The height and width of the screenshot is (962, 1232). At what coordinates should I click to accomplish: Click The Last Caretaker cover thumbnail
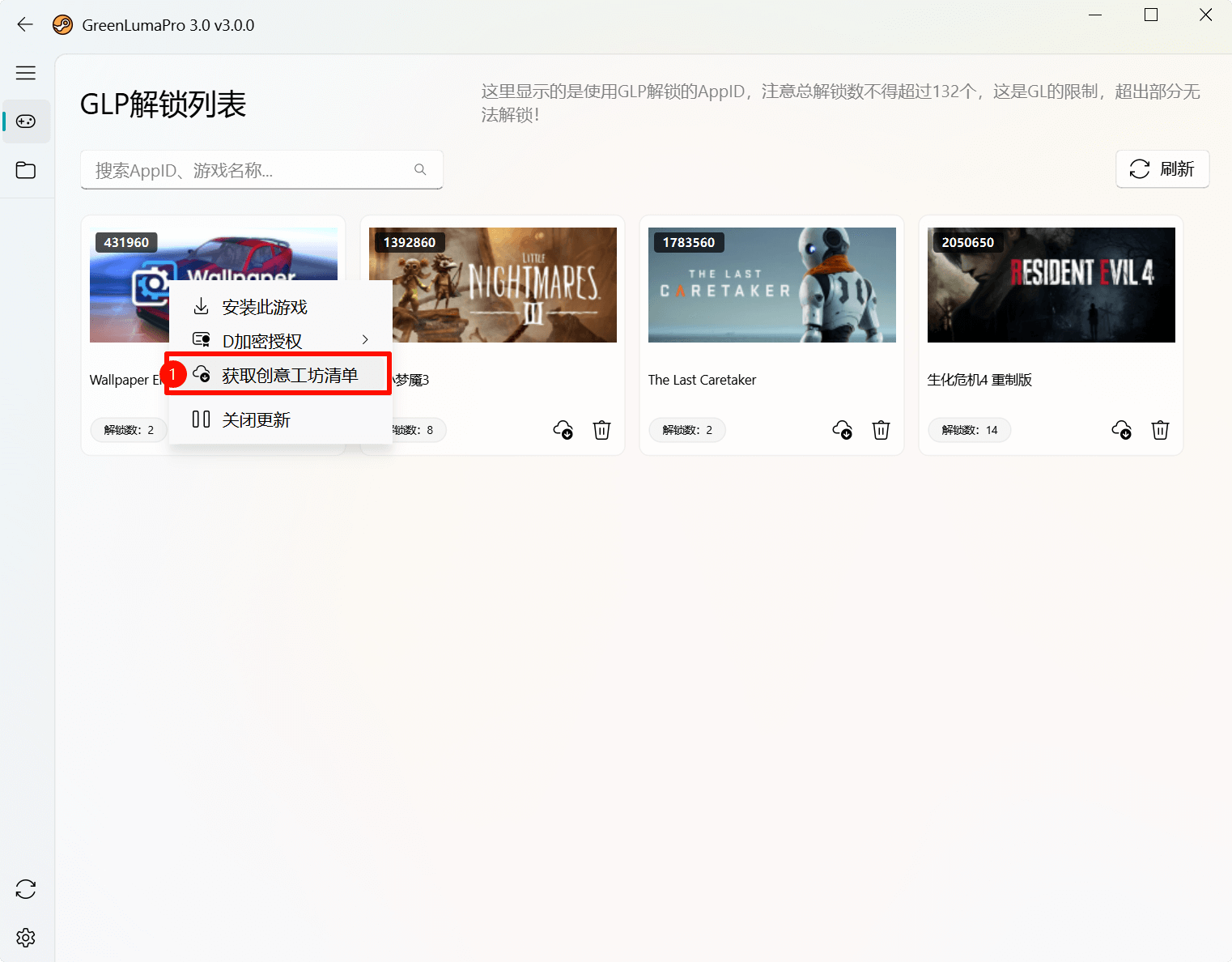[771, 285]
